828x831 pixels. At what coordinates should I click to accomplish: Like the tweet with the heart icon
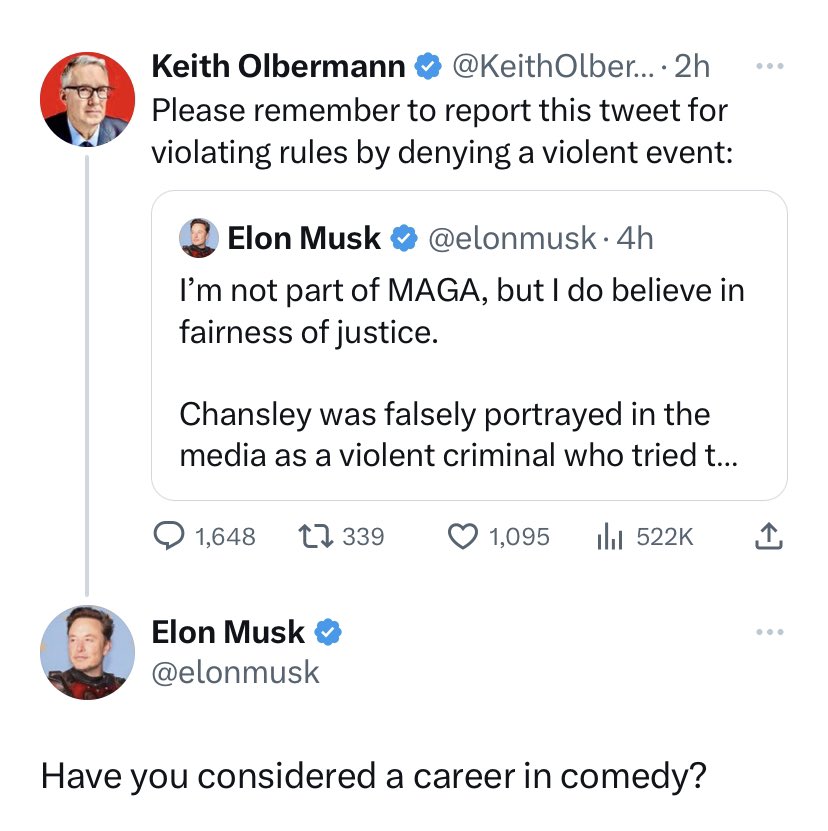coord(463,536)
